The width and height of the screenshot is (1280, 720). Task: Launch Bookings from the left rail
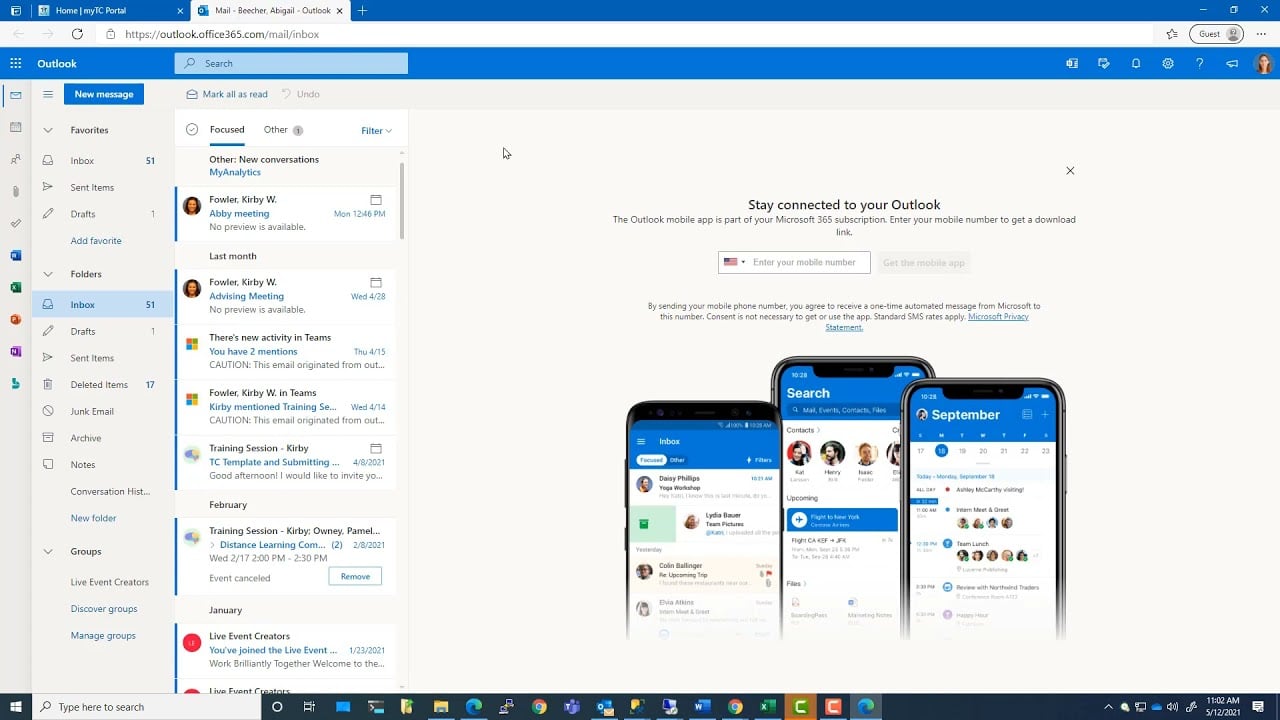(15, 383)
